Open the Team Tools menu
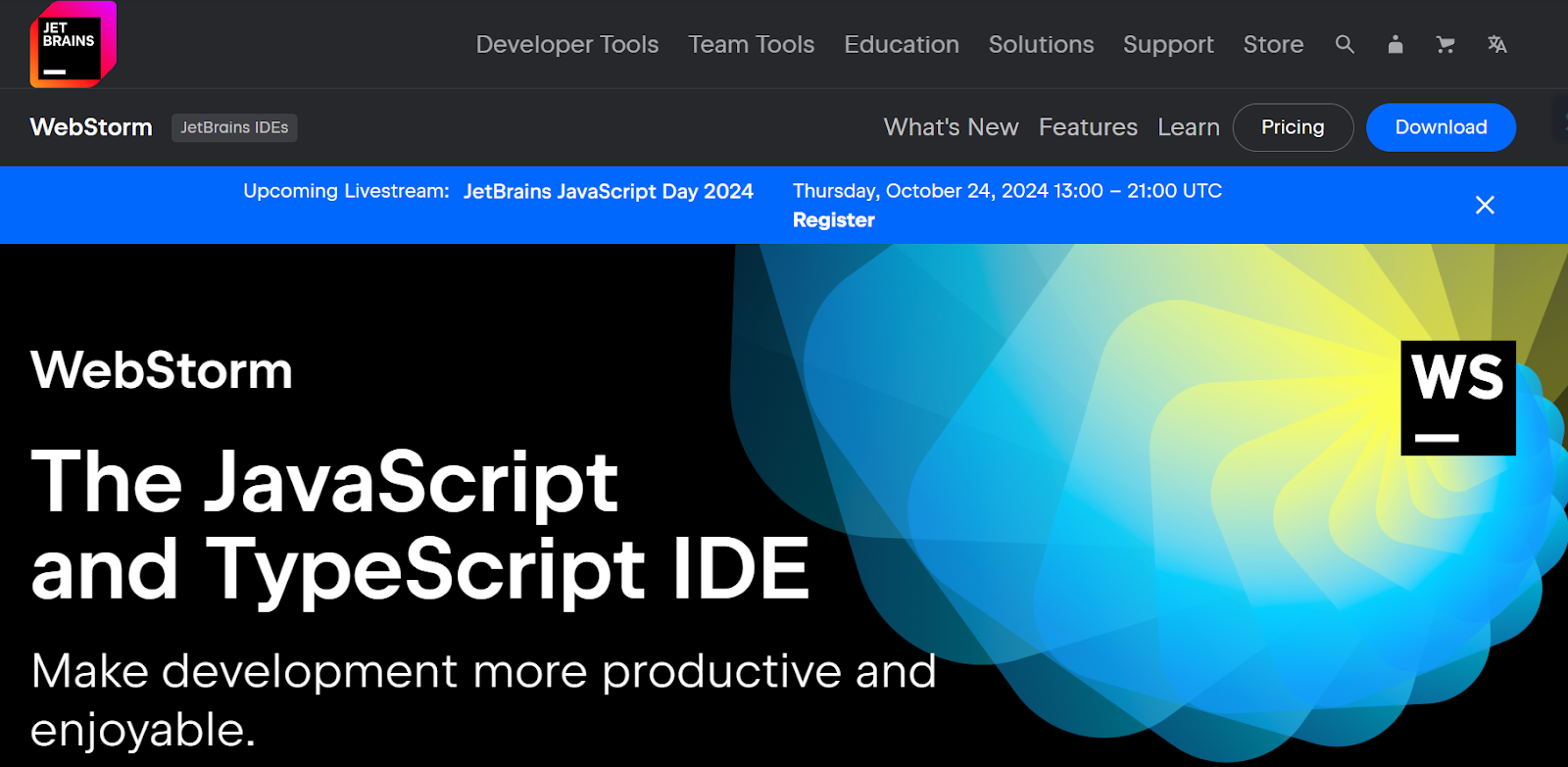 (x=752, y=44)
